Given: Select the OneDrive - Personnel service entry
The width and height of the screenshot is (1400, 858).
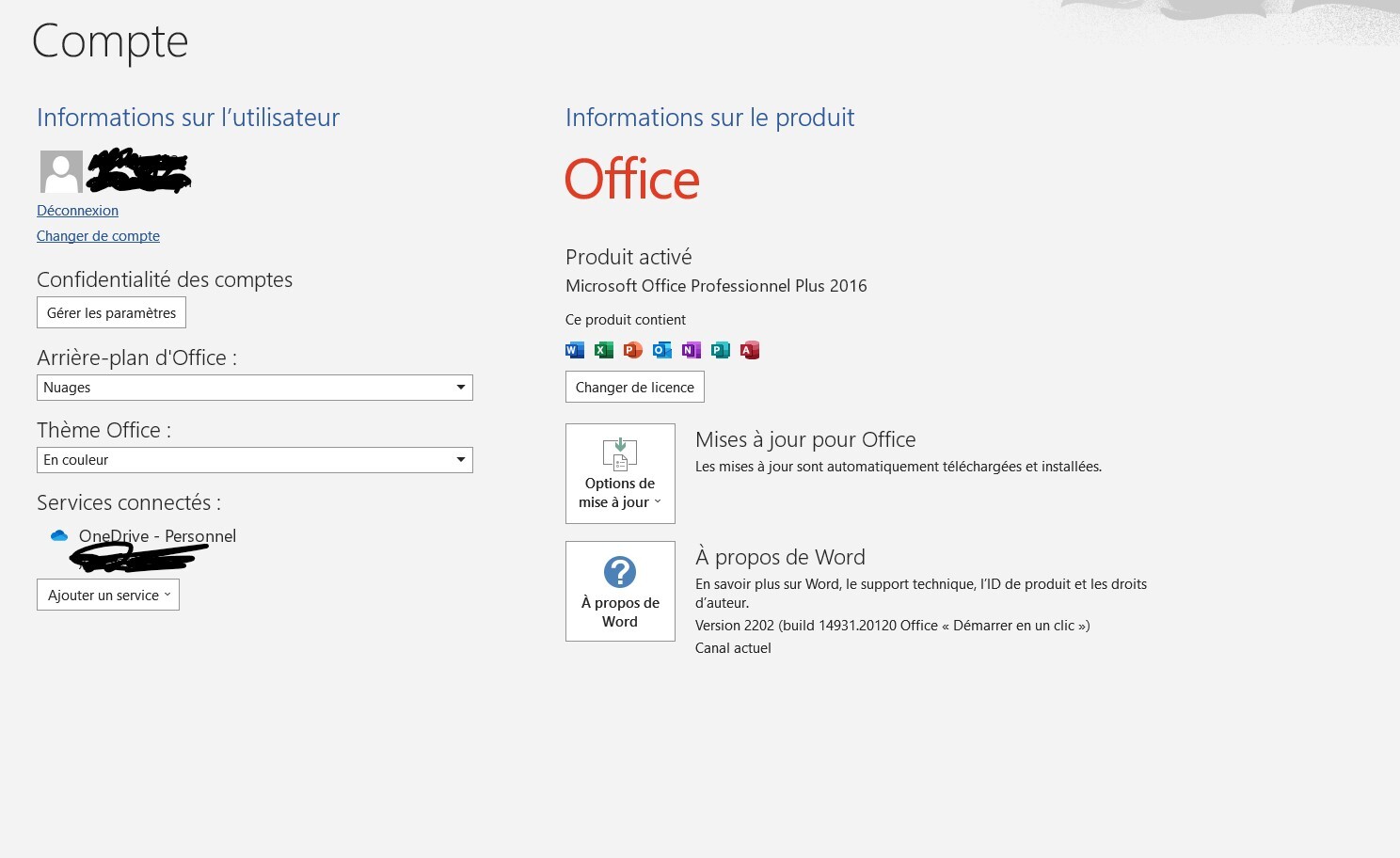Looking at the screenshot, I should (x=157, y=536).
